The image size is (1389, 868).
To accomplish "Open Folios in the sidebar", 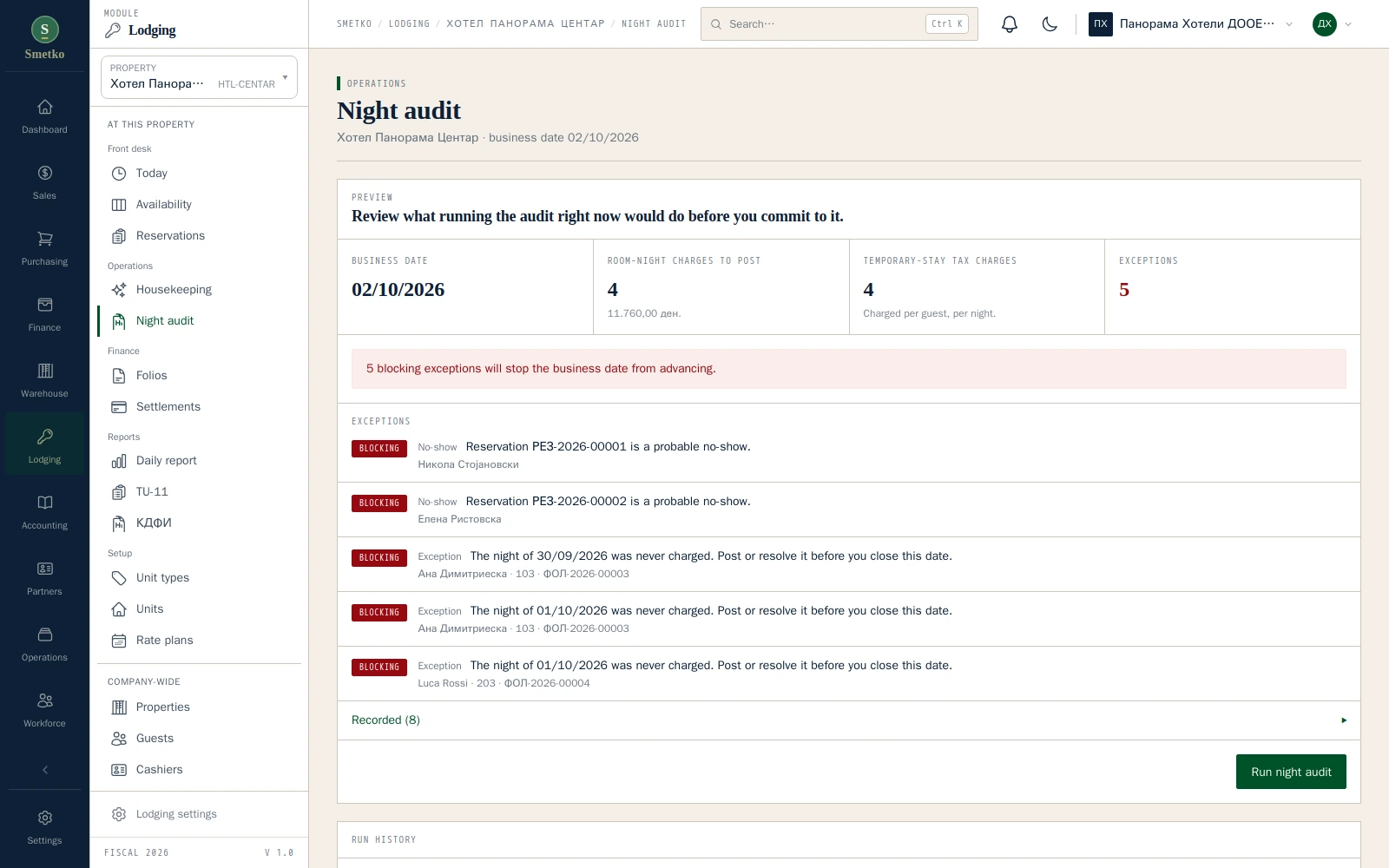I will [199, 376].
